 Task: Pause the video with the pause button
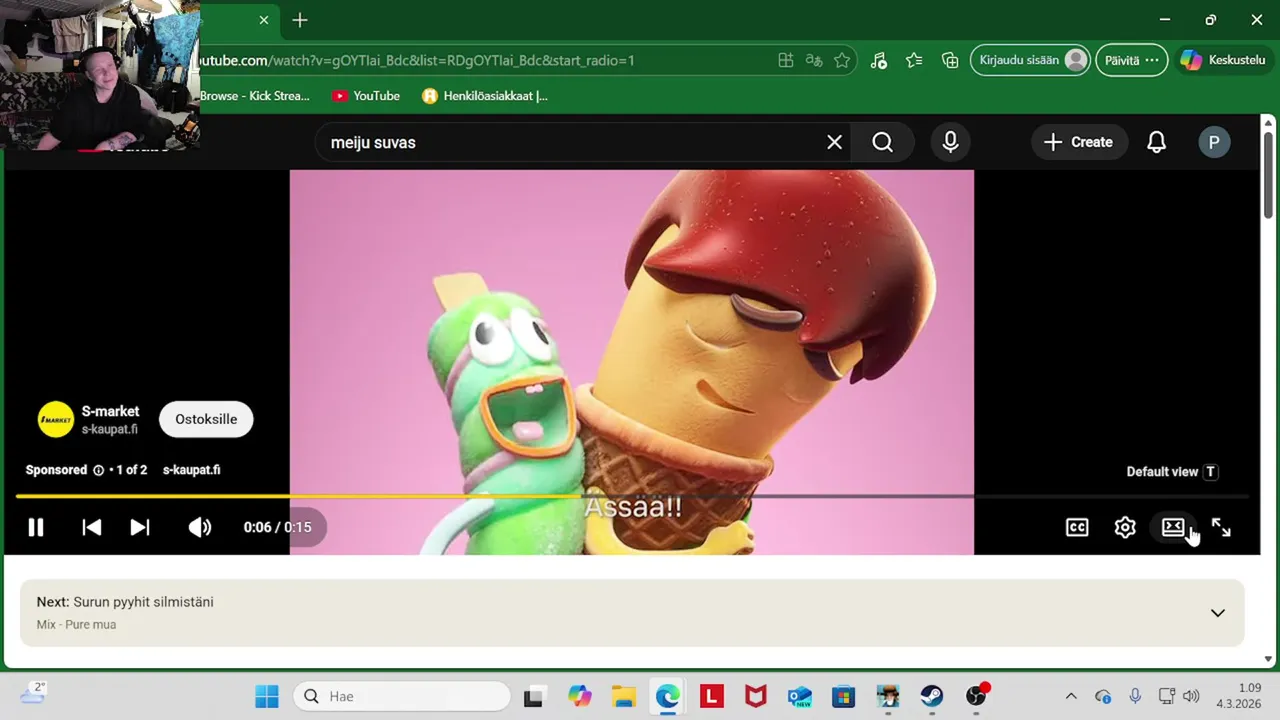pyautogui.click(x=36, y=527)
